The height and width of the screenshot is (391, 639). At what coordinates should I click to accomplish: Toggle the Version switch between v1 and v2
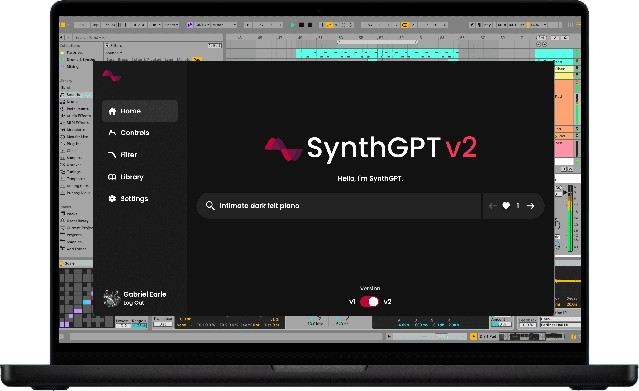click(x=370, y=302)
